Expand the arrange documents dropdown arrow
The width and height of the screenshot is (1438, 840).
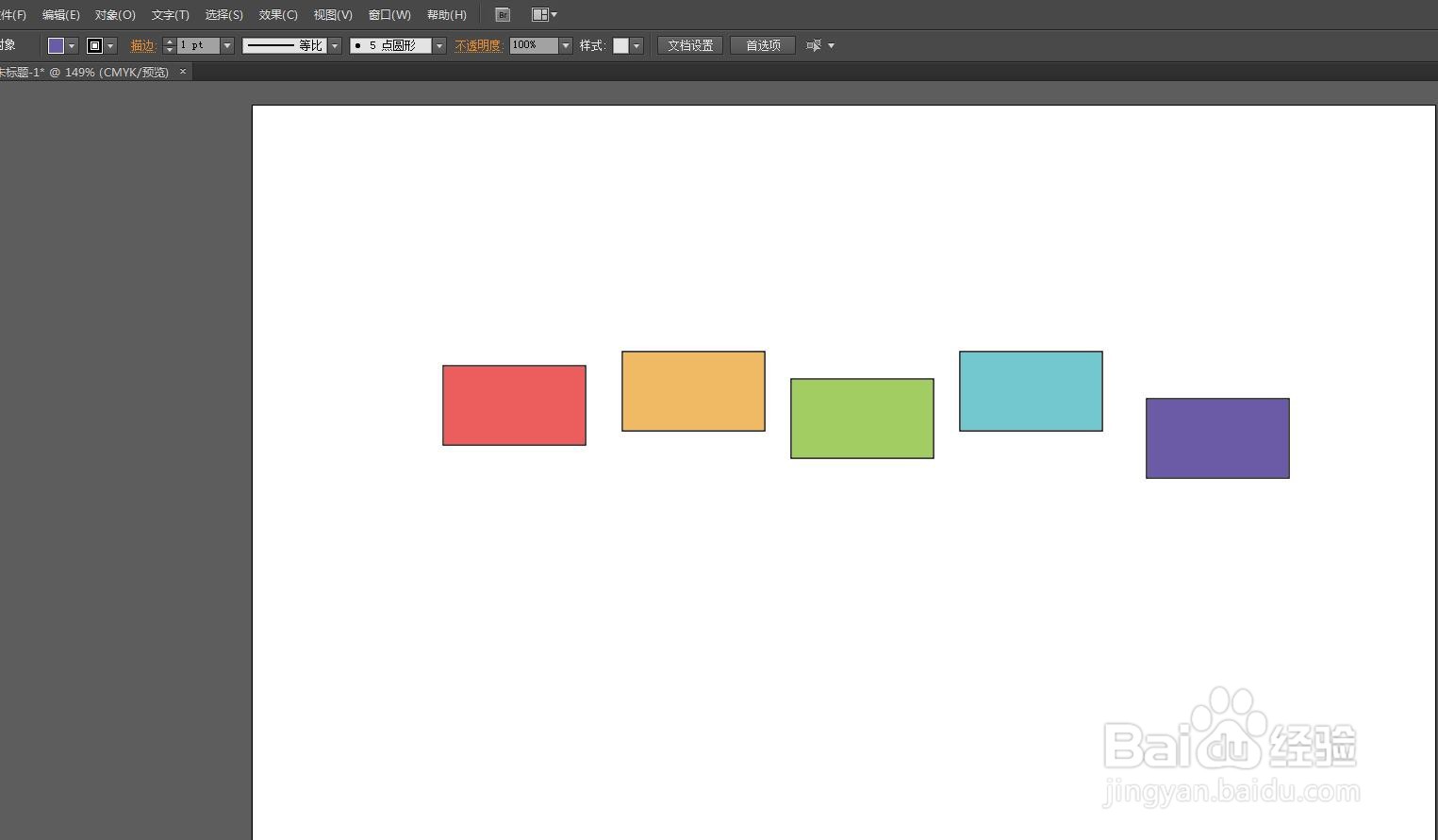(x=554, y=15)
